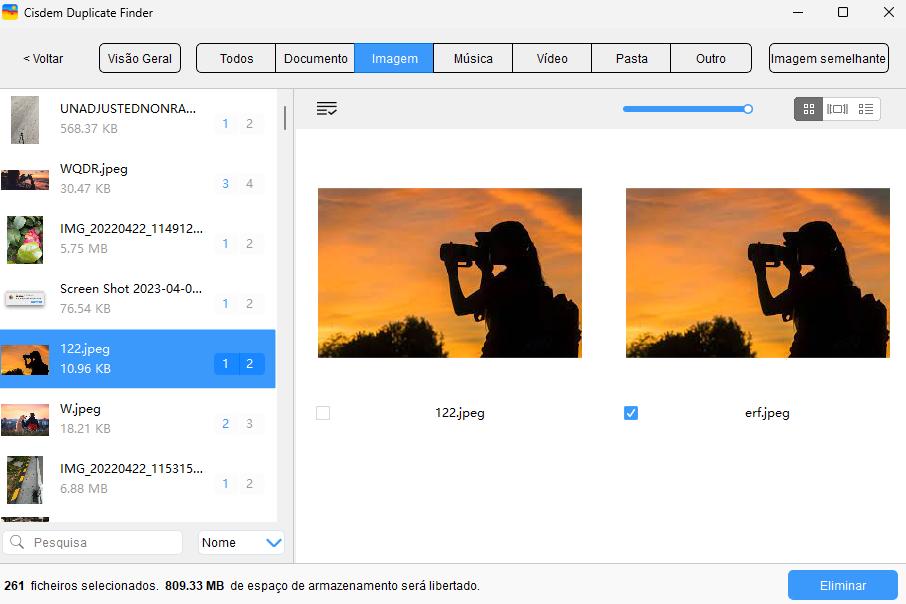
Task: Click the Cisdem Duplicate Finder app icon
Action: [x=11, y=13]
